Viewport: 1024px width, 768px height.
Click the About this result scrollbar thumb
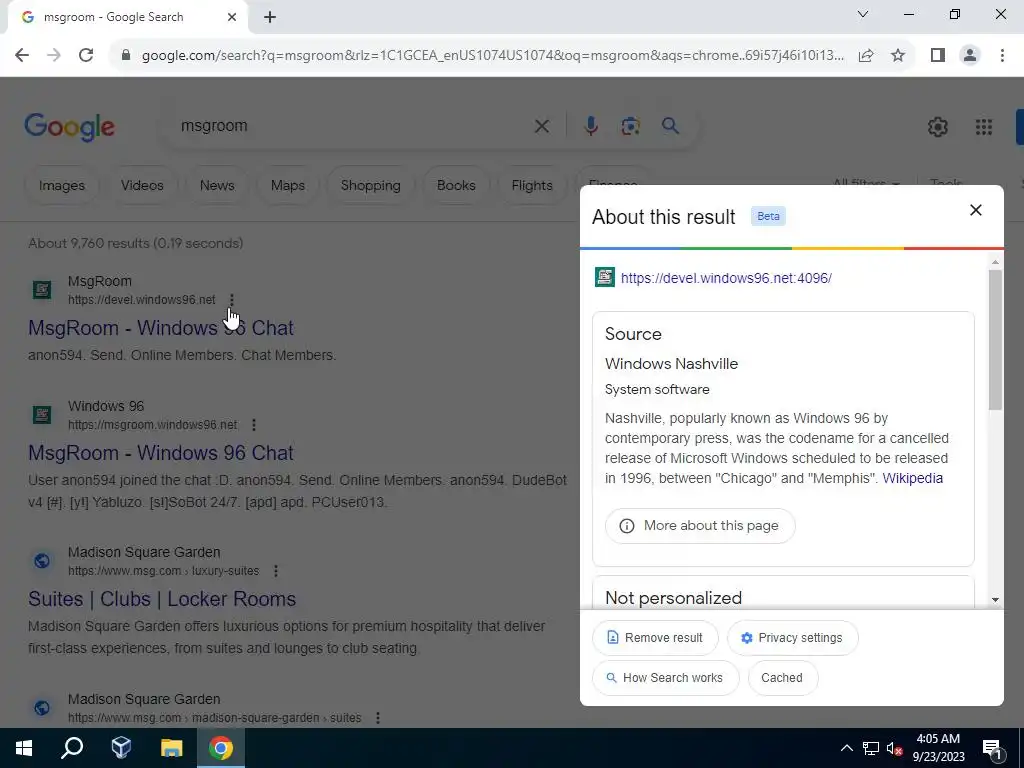995,340
